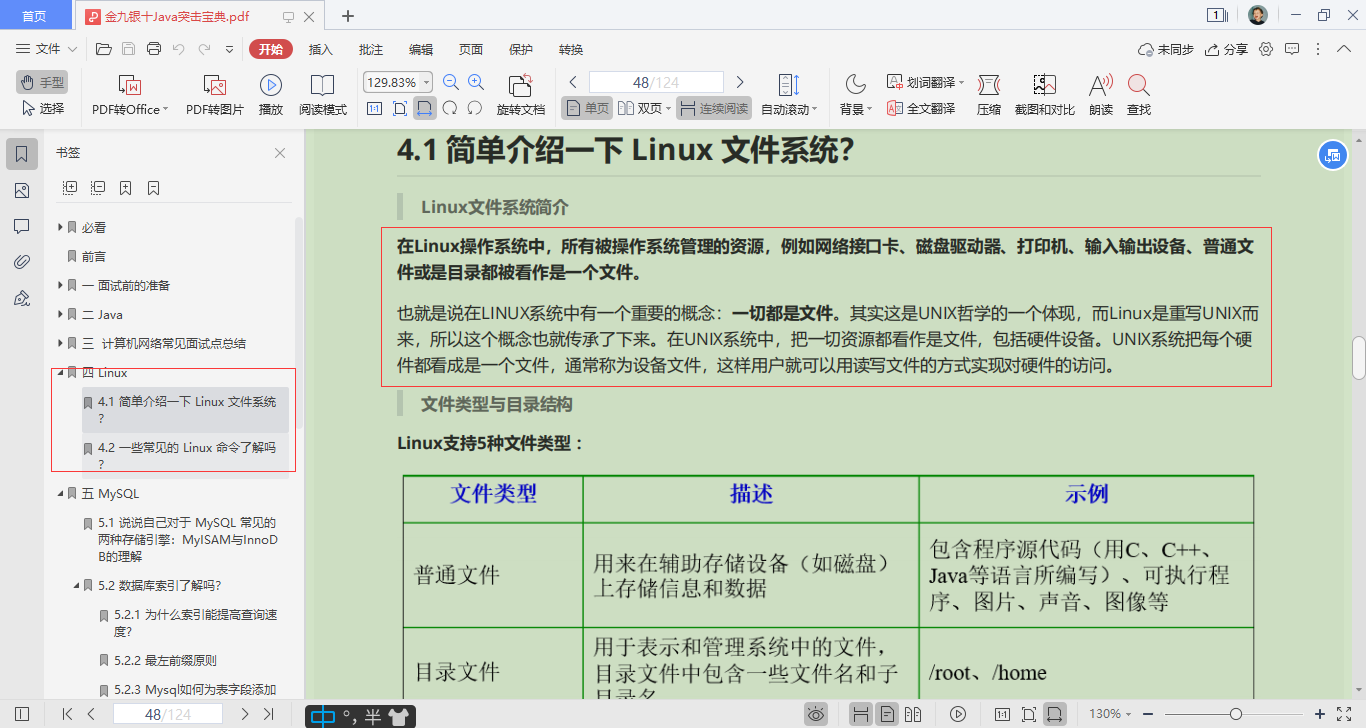Expand all bookmarks in the bookmark panel

click(70, 188)
